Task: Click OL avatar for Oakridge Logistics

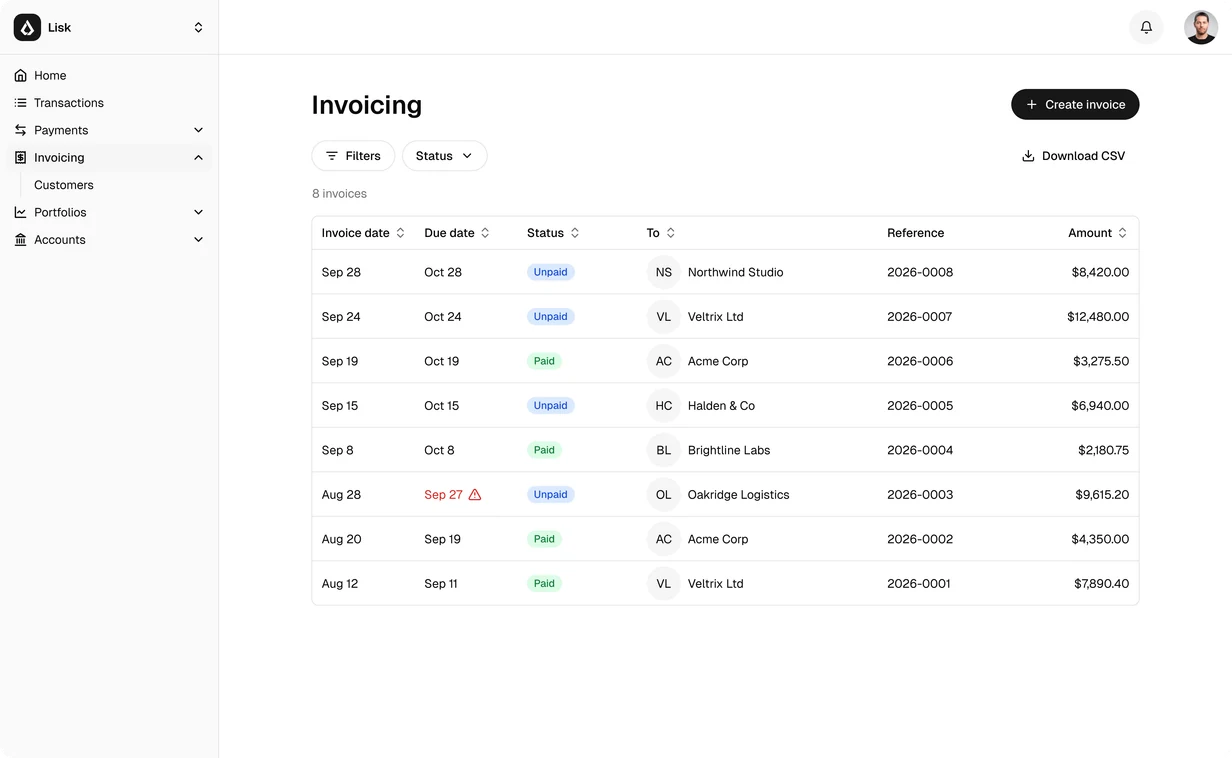Action: click(x=664, y=495)
